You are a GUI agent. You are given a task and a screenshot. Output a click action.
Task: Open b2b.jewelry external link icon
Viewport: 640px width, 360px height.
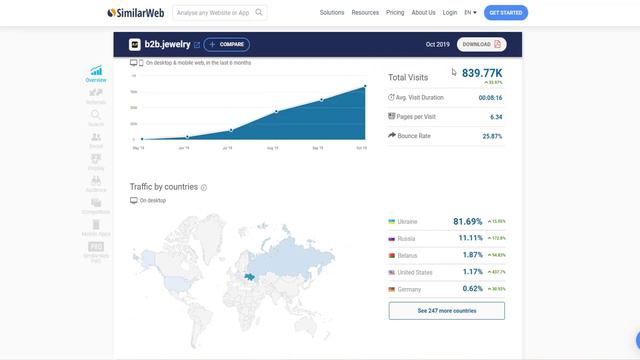coord(197,45)
